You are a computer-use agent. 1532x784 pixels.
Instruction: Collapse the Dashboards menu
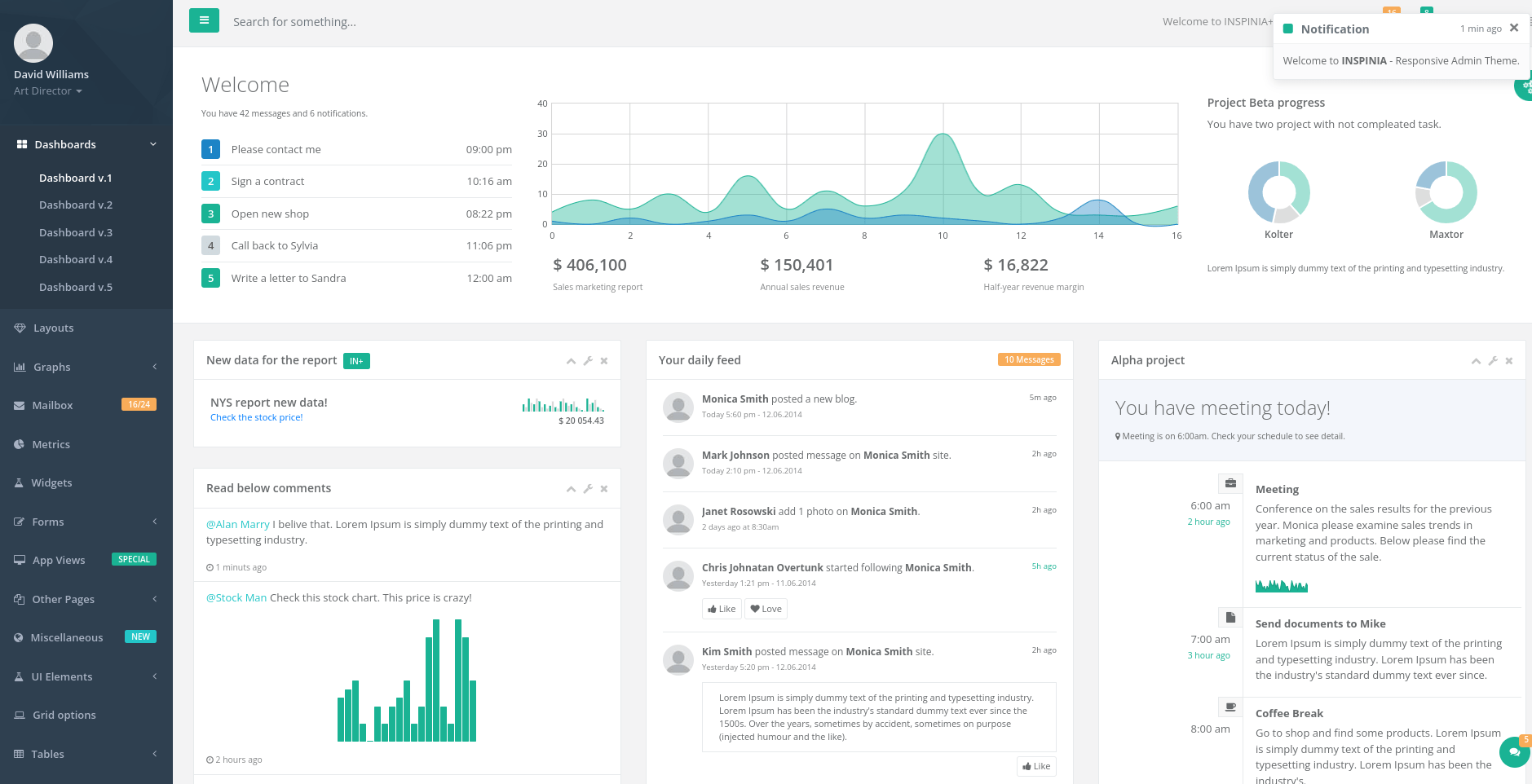click(86, 144)
